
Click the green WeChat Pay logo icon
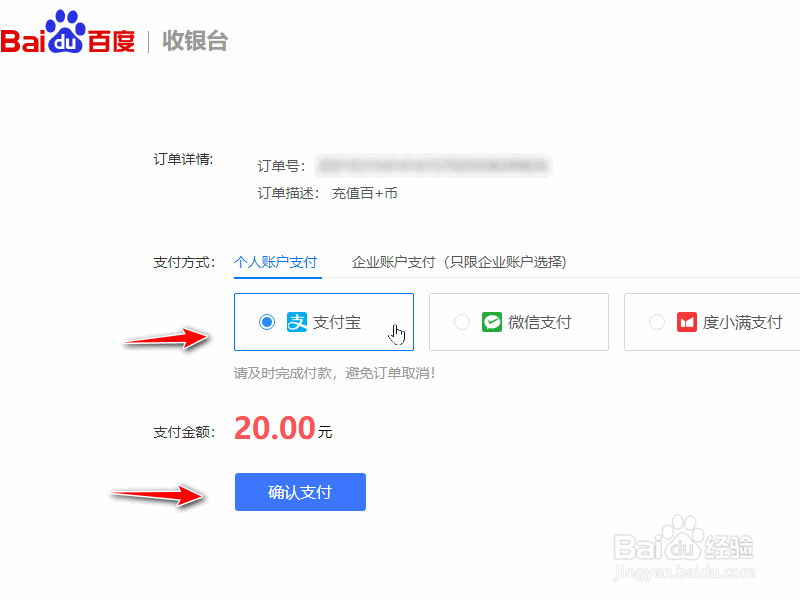click(x=492, y=322)
